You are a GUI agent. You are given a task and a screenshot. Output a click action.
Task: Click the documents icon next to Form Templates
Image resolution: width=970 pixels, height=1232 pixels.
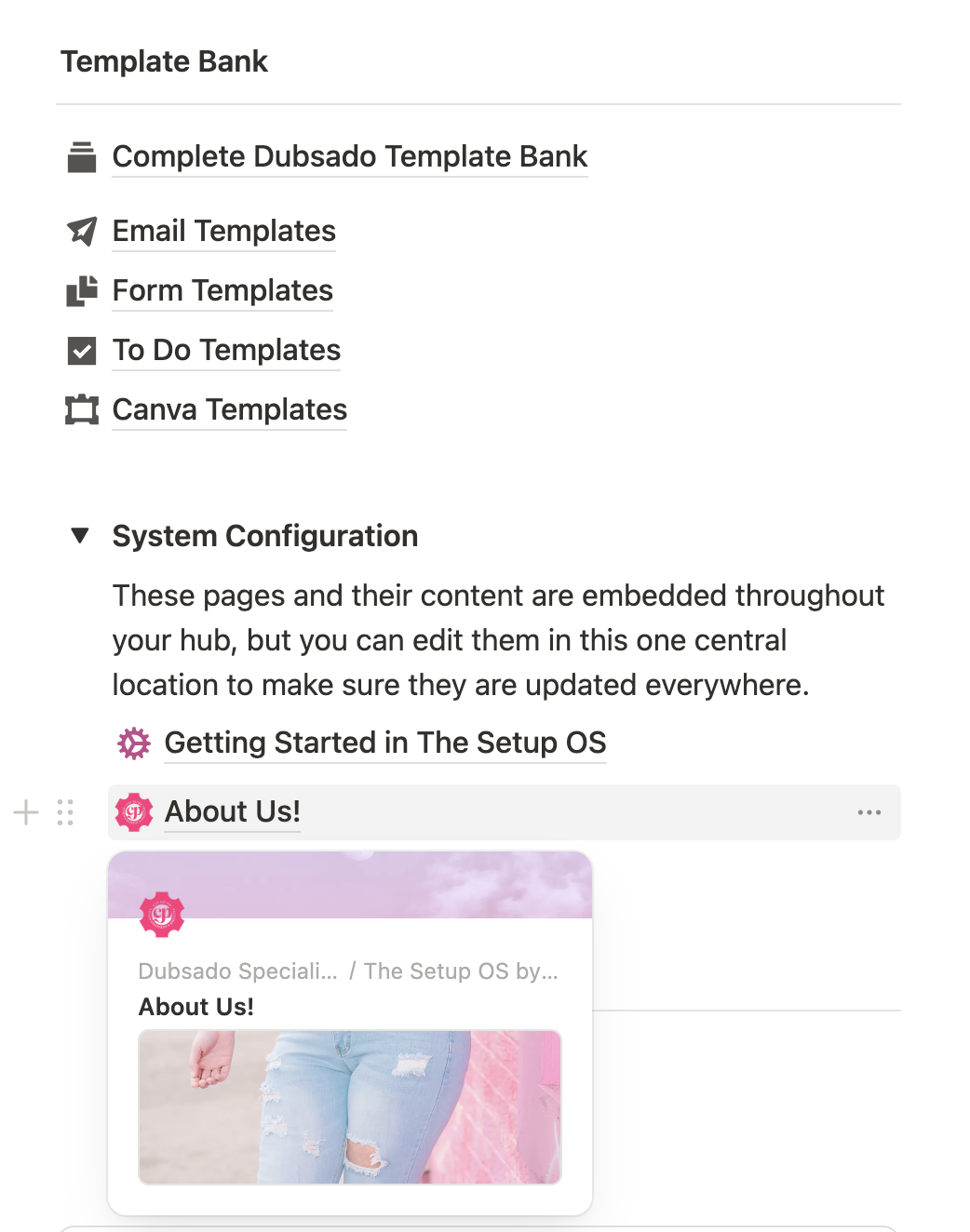pos(82,291)
